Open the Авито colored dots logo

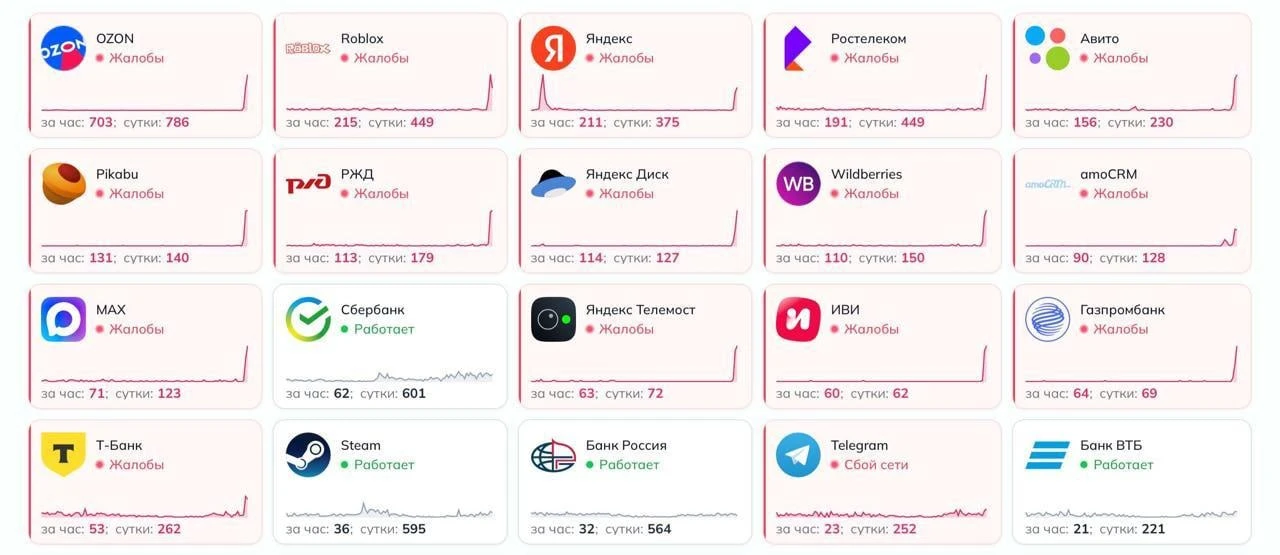(1047, 48)
